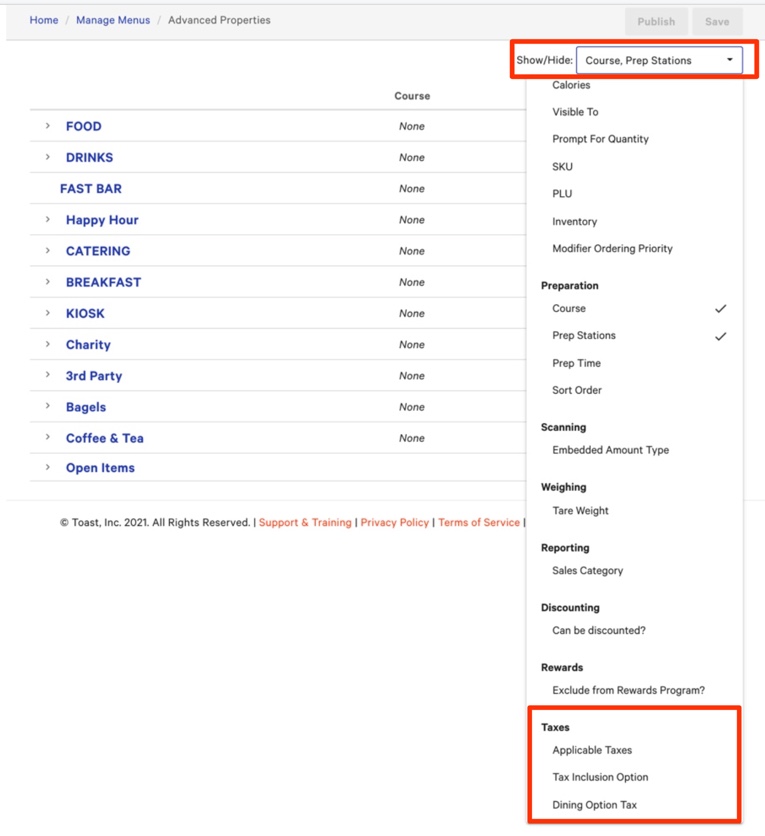The width and height of the screenshot is (765, 836).
Task: Open the Privacy Policy link
Action: point(394,522)
